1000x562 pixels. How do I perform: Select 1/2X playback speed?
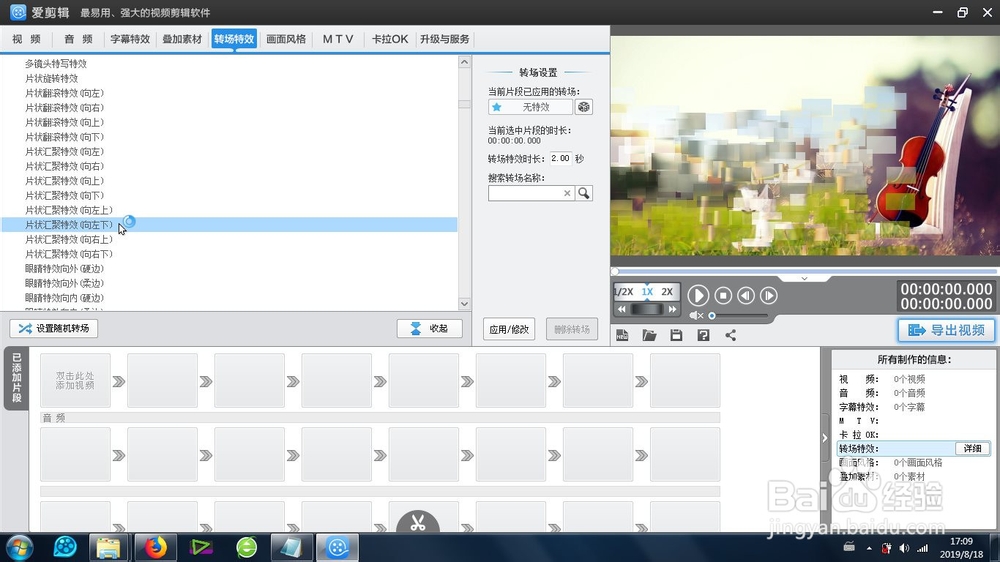click(x=624, y=292)
